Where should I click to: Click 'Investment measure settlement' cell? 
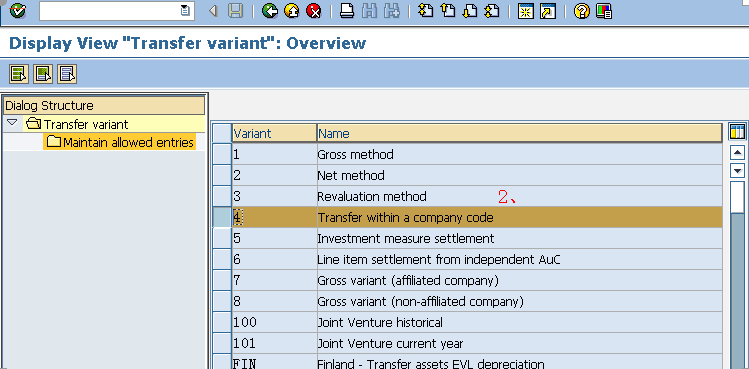pos(520,239)
